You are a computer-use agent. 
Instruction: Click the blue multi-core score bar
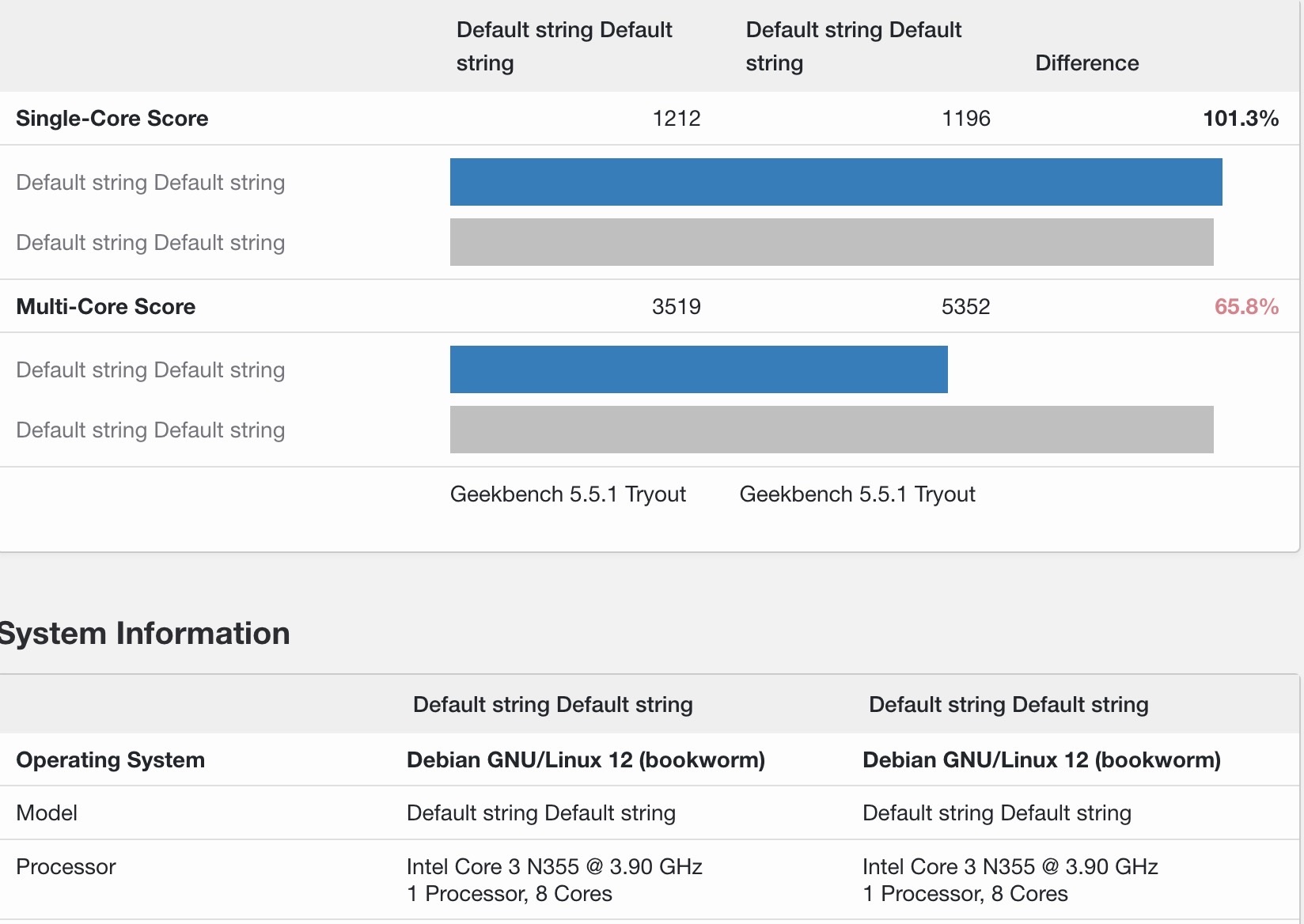click(x=698, y=369)
